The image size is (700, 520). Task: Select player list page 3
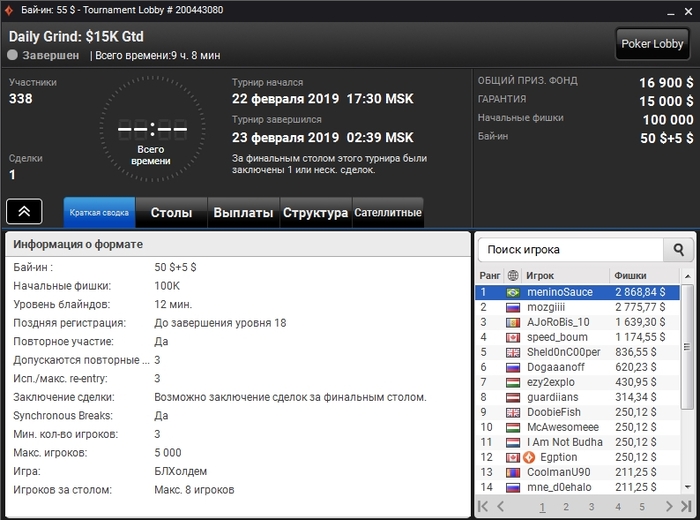coord(592,507)
